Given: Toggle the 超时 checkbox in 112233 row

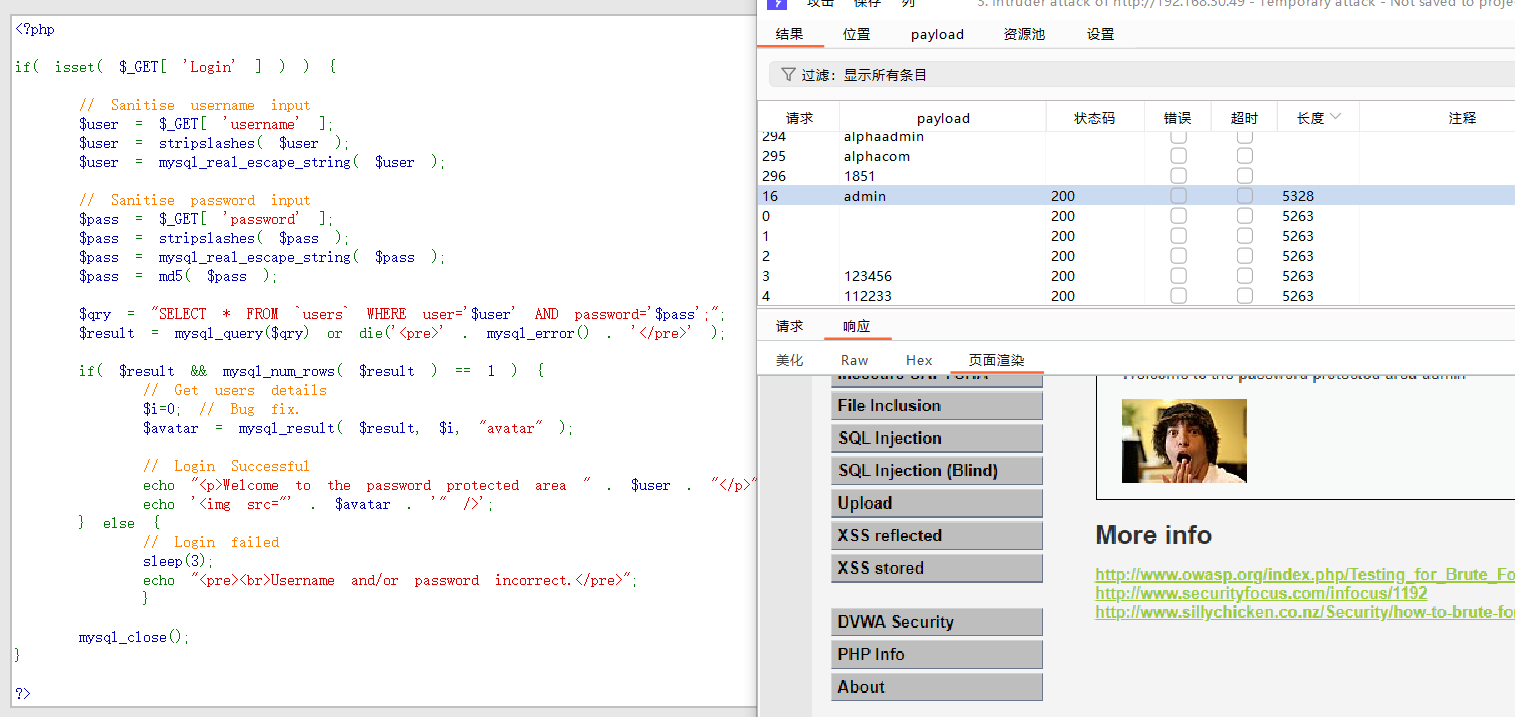Looking at the screenshot, I should click(x=1245, y=296).
